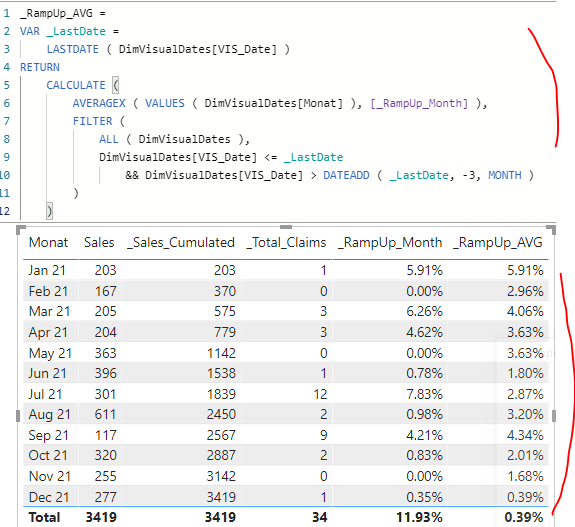Click the _RampUp_AVG measure name in line 1

coord(56,13)
